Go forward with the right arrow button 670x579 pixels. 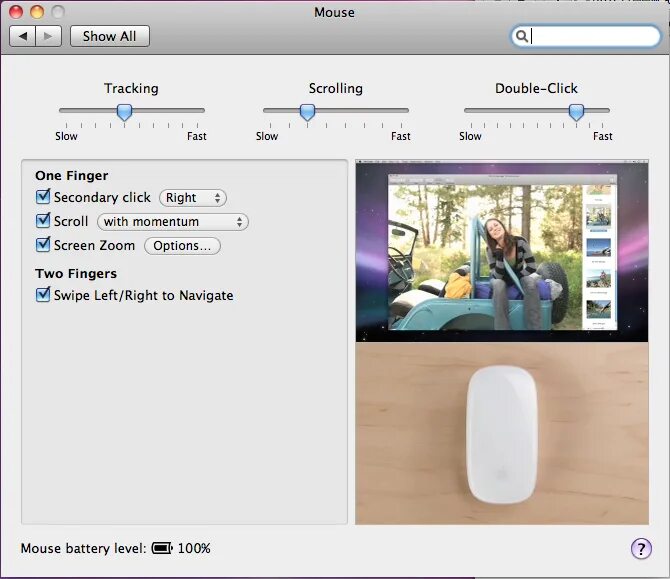[48, 36]
